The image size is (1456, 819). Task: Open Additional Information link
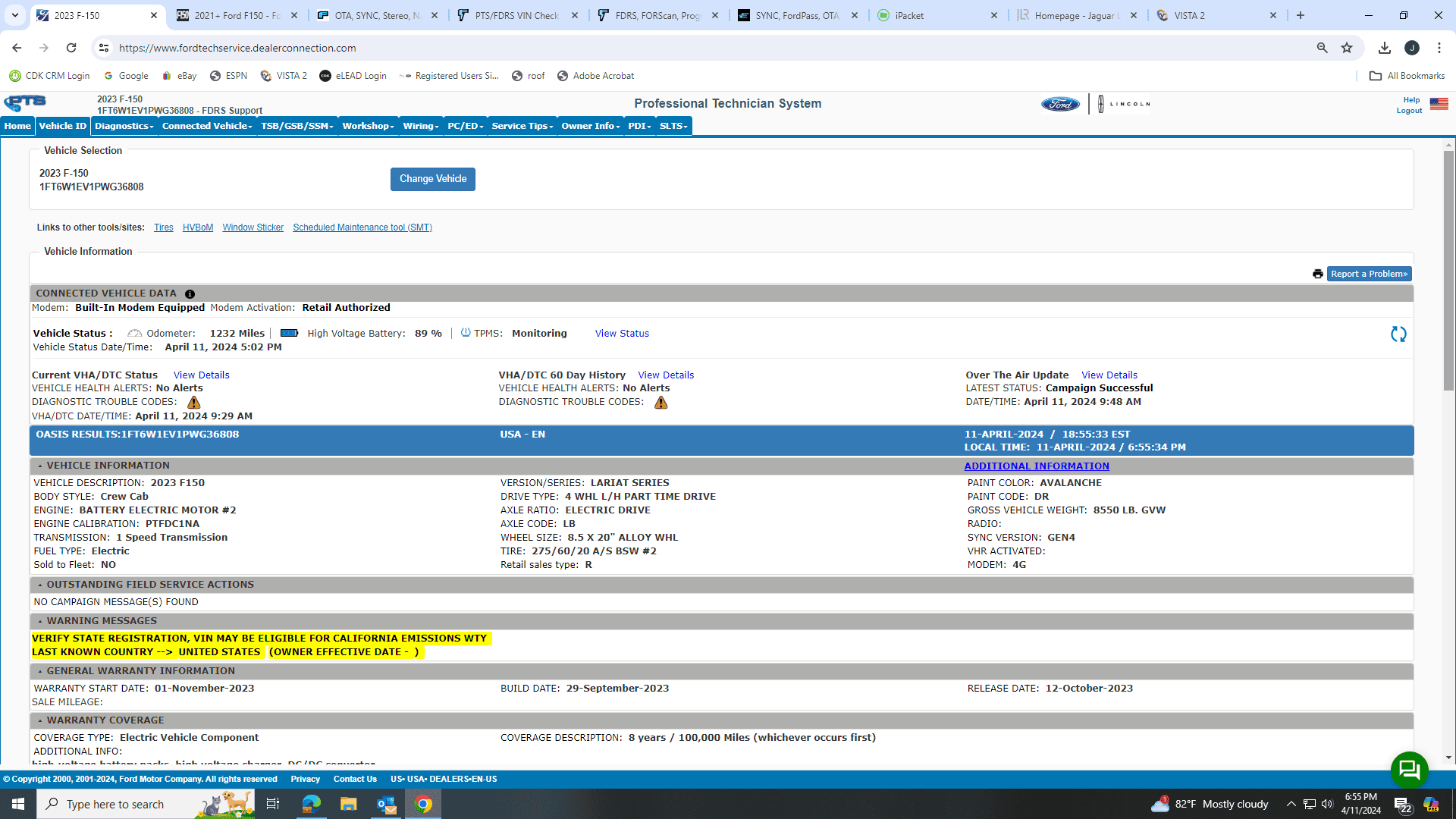pyautogui.click(x=1037, y=466)
